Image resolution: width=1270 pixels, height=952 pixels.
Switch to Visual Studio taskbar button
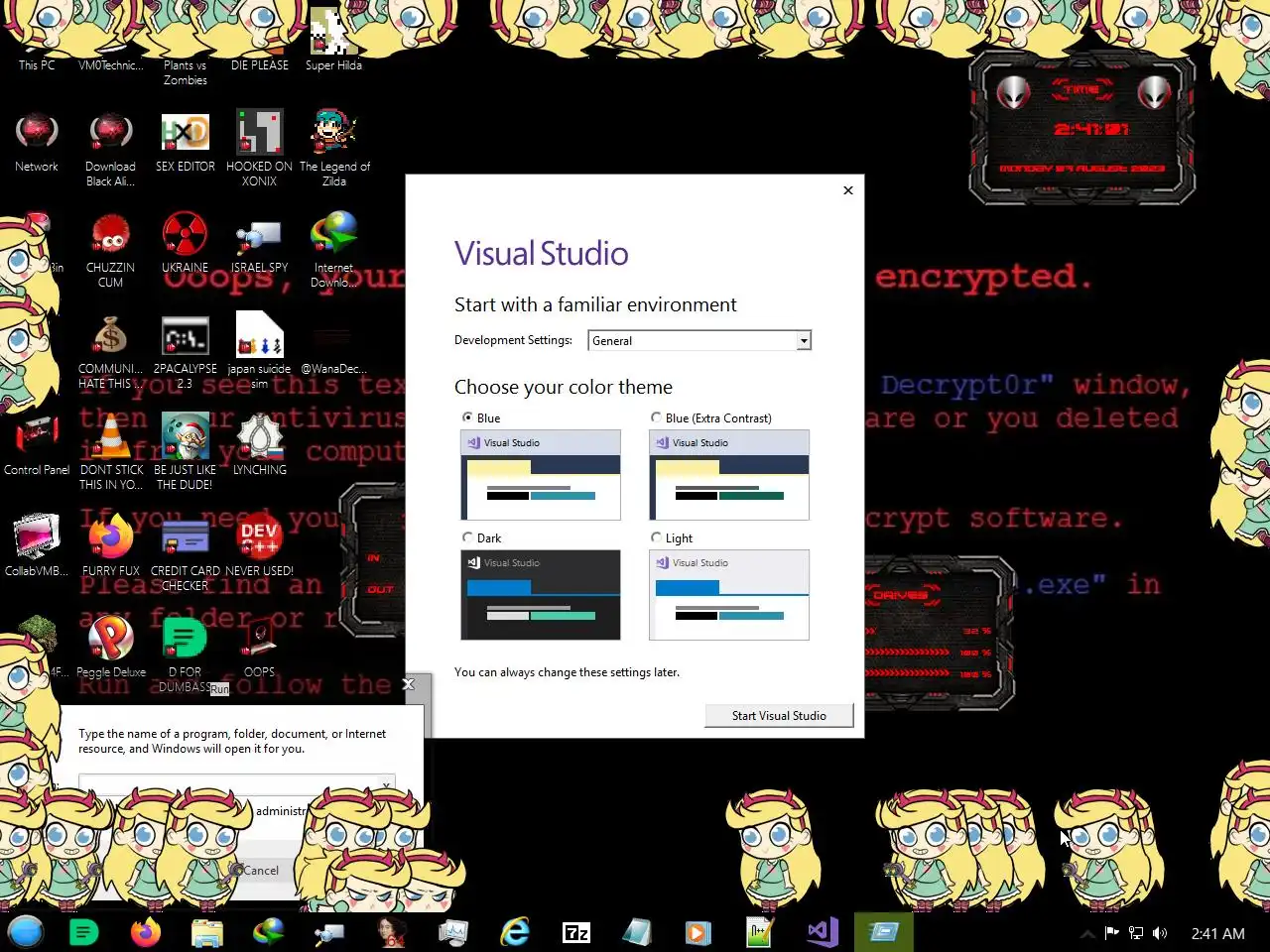pyautogui.click(x=822, y=932)
